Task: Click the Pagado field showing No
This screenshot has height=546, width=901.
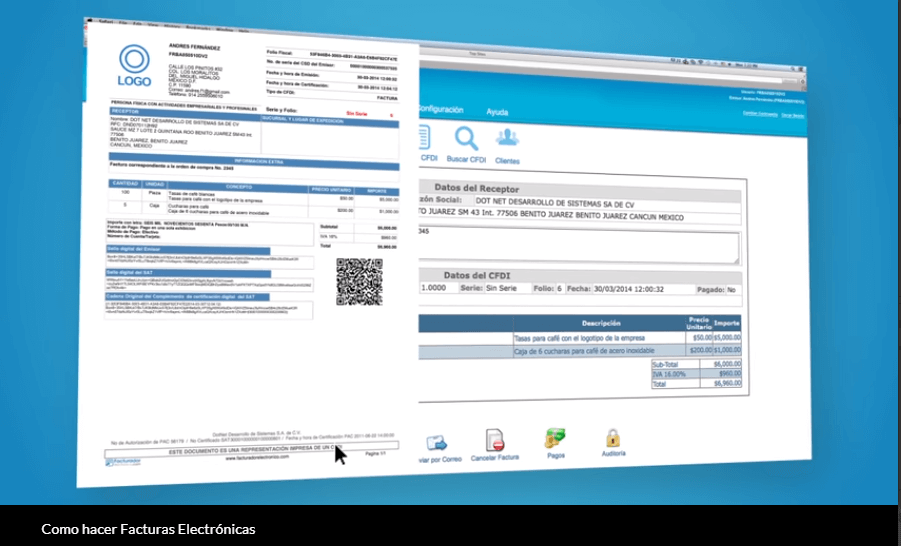Action: (722, 290)
